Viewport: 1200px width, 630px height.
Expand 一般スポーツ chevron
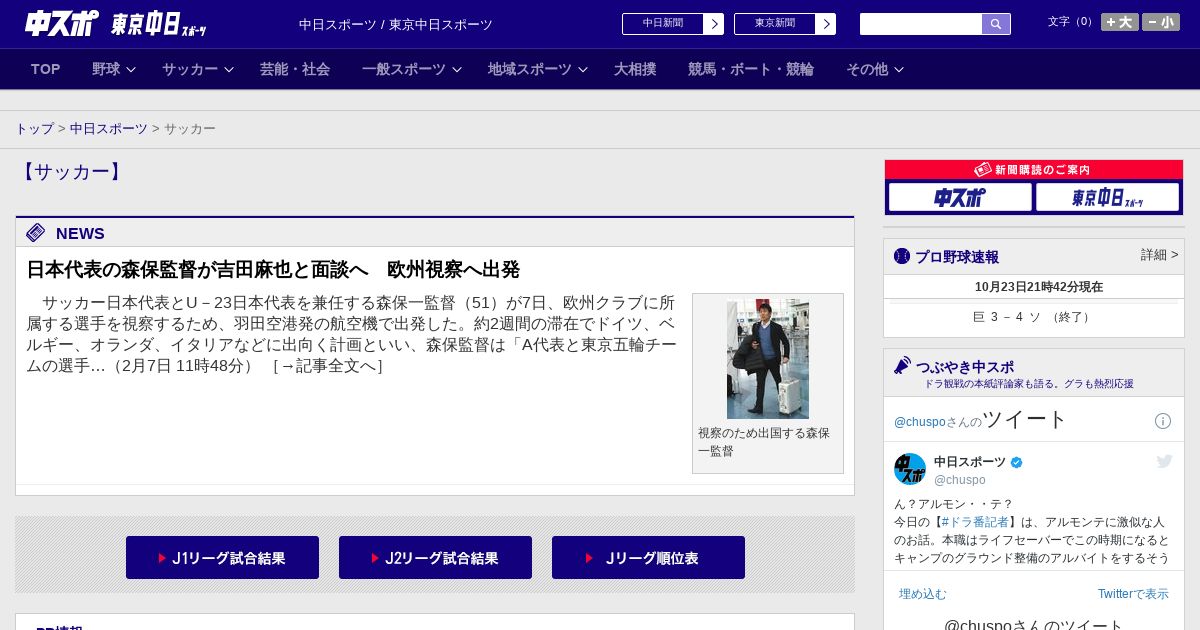click(x=457, y=70)
